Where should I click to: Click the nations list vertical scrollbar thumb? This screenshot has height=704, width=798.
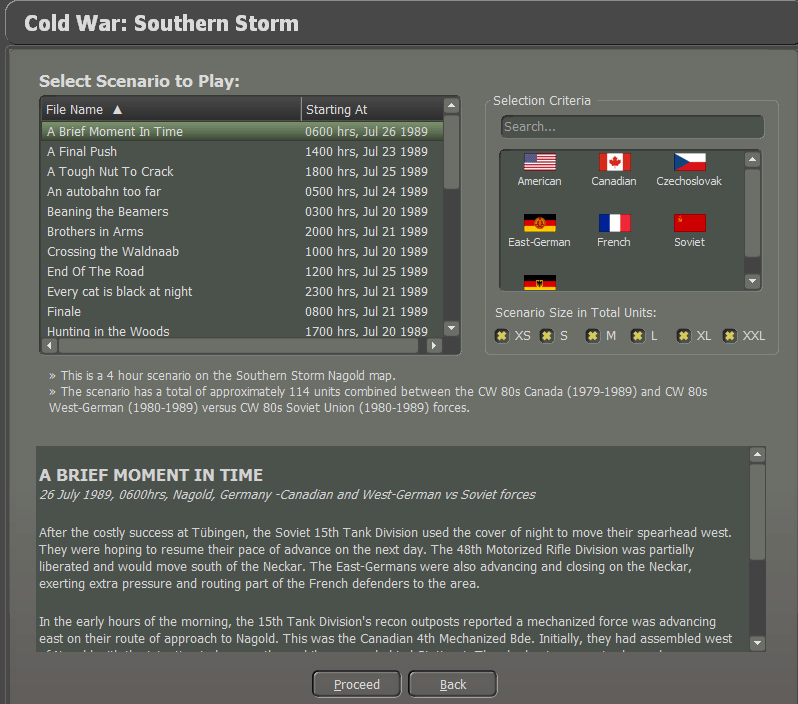coord(752,213)
